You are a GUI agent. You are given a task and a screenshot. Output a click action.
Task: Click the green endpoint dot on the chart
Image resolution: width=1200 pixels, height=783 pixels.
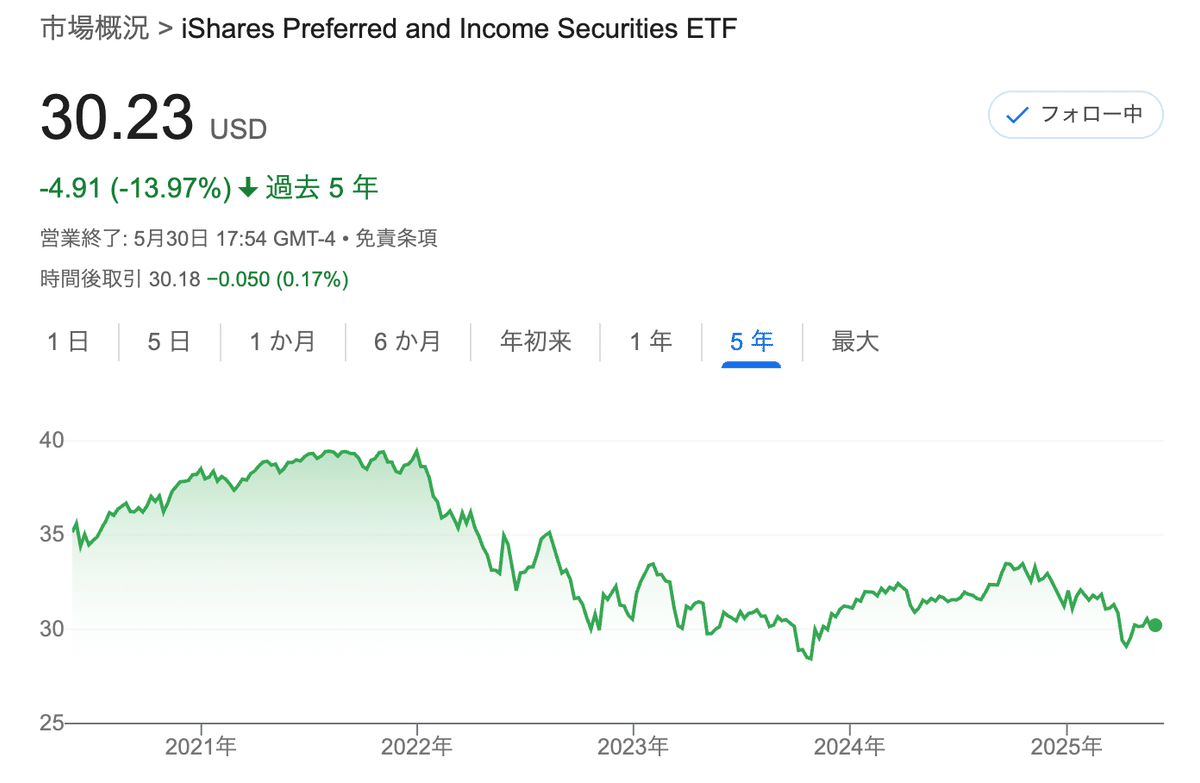pyautogui.click(x=1155, y=625)
